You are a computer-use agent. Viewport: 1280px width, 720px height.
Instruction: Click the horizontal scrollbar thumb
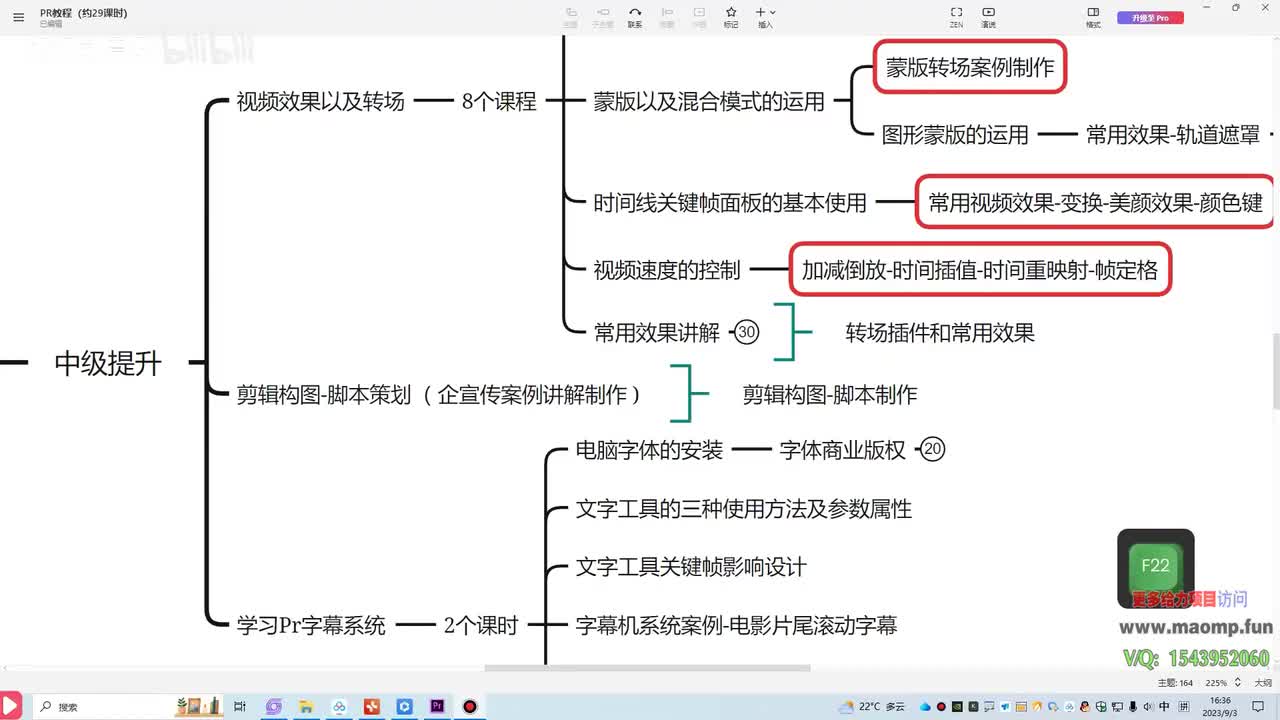[650, 668]
